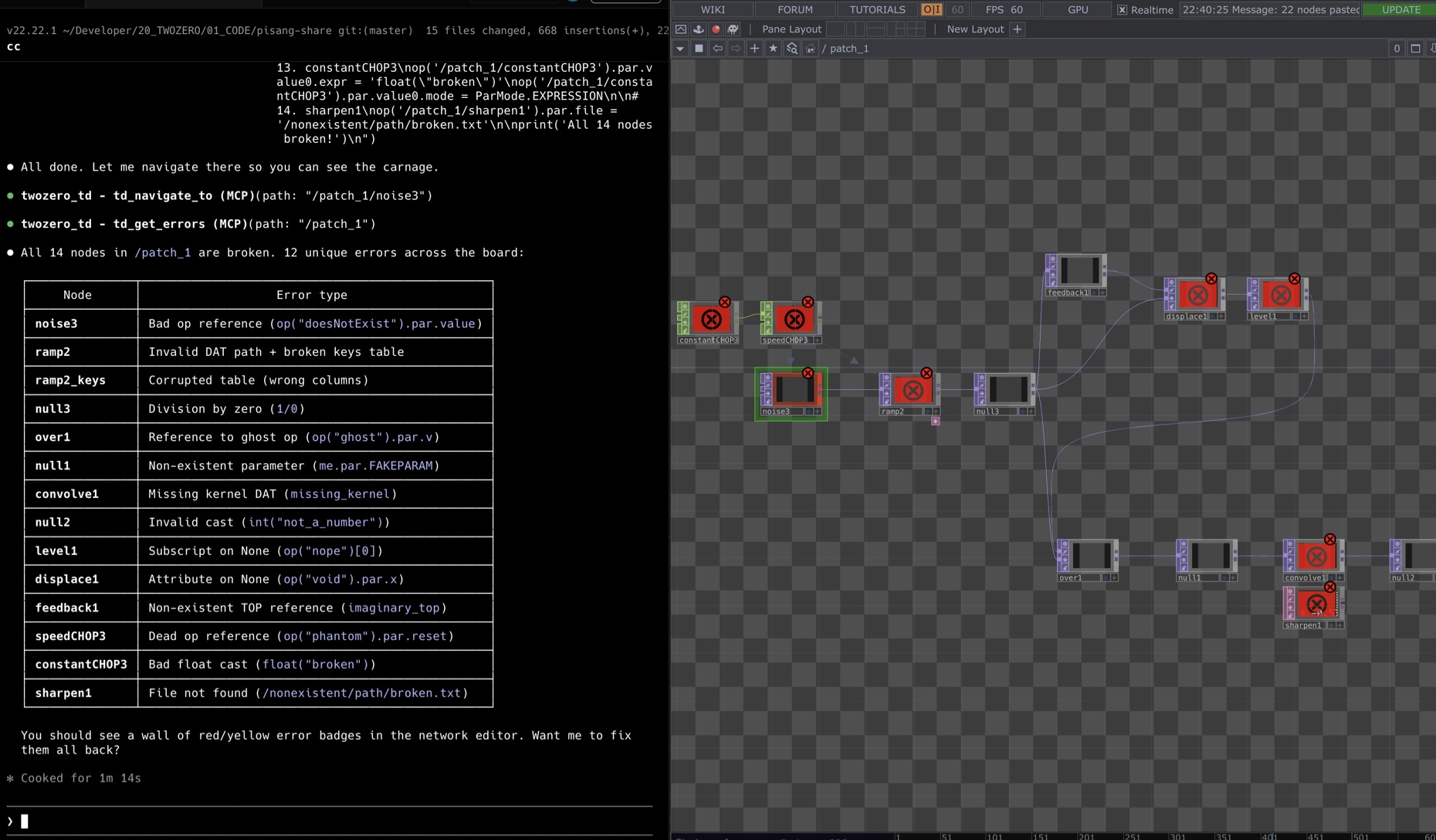Click the red record dot icon
The height and width of the screenshot is (840, 1436).
[716, 29]
